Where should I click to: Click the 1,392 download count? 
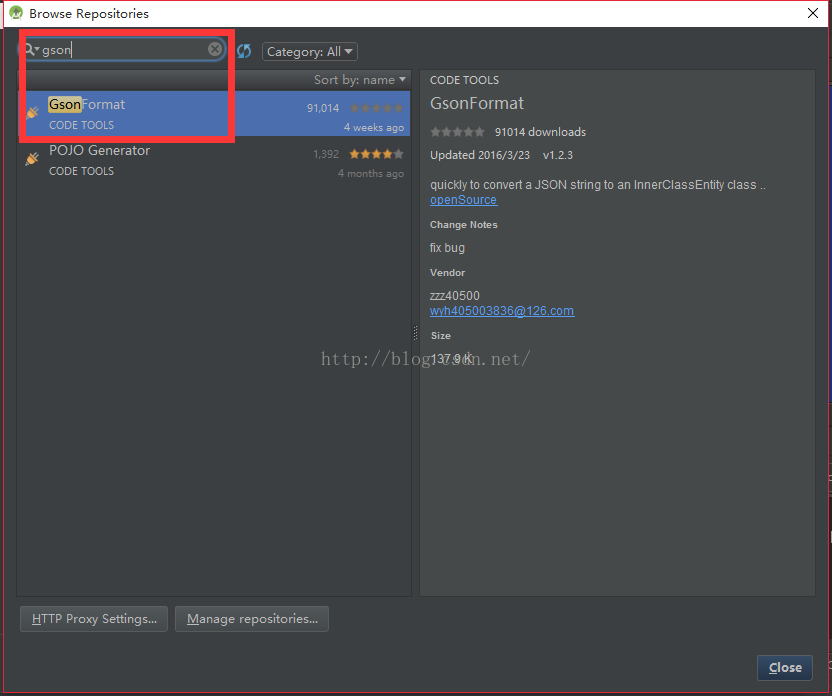click(326, 154)
